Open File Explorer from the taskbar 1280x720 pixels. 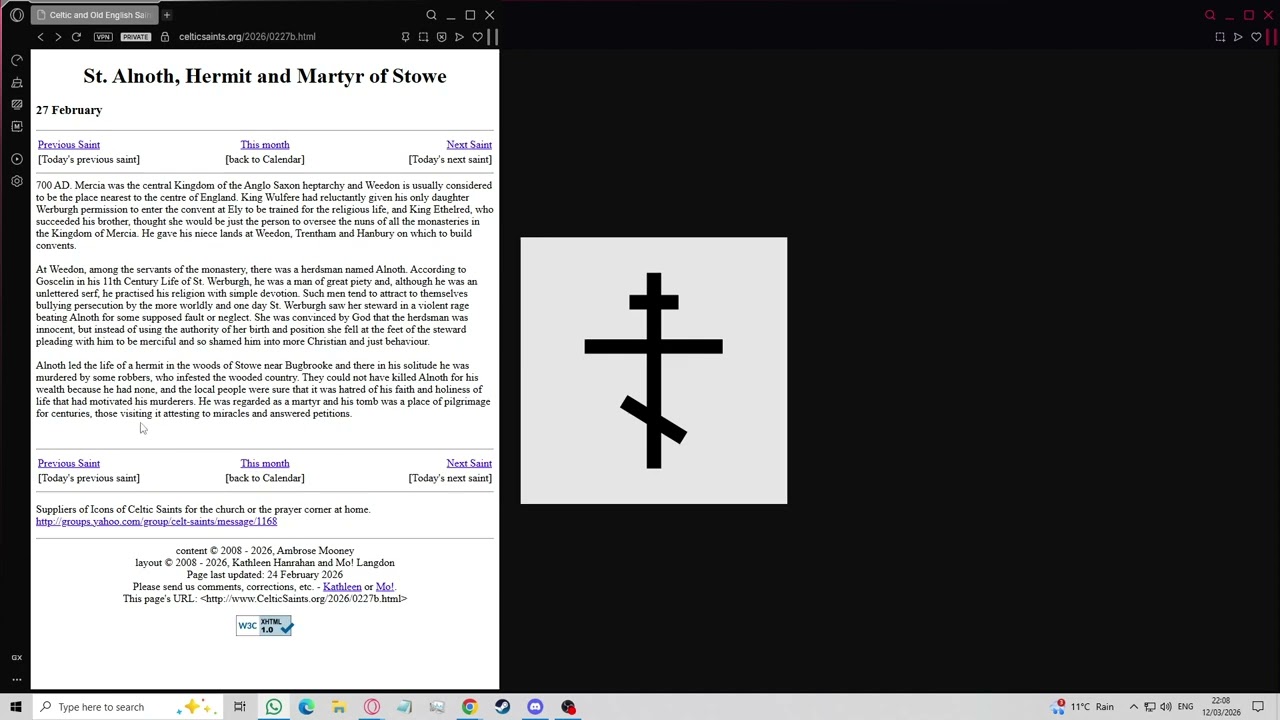pyautogui.click(x=339, y=707)
